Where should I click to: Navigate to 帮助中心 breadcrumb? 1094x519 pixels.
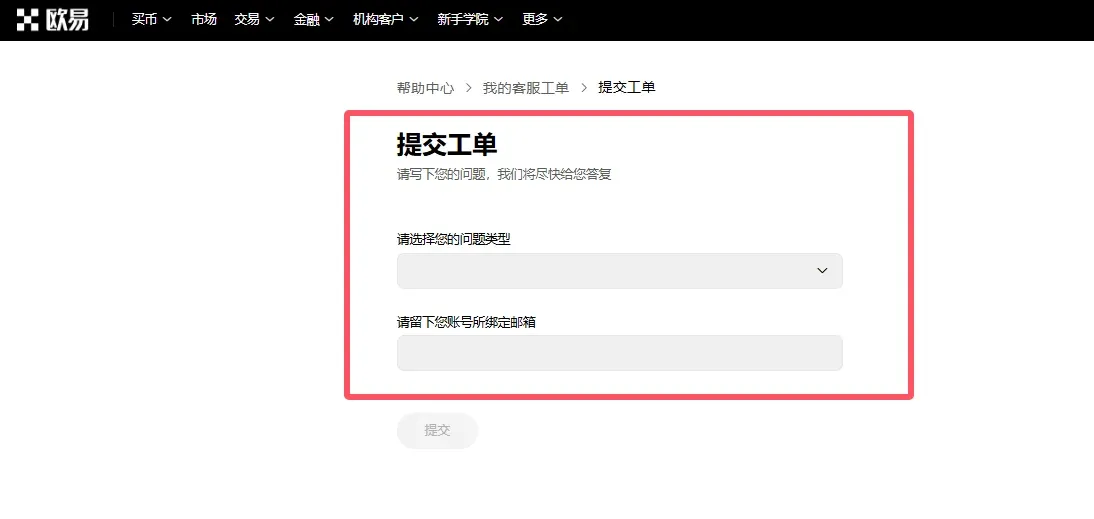426,87
